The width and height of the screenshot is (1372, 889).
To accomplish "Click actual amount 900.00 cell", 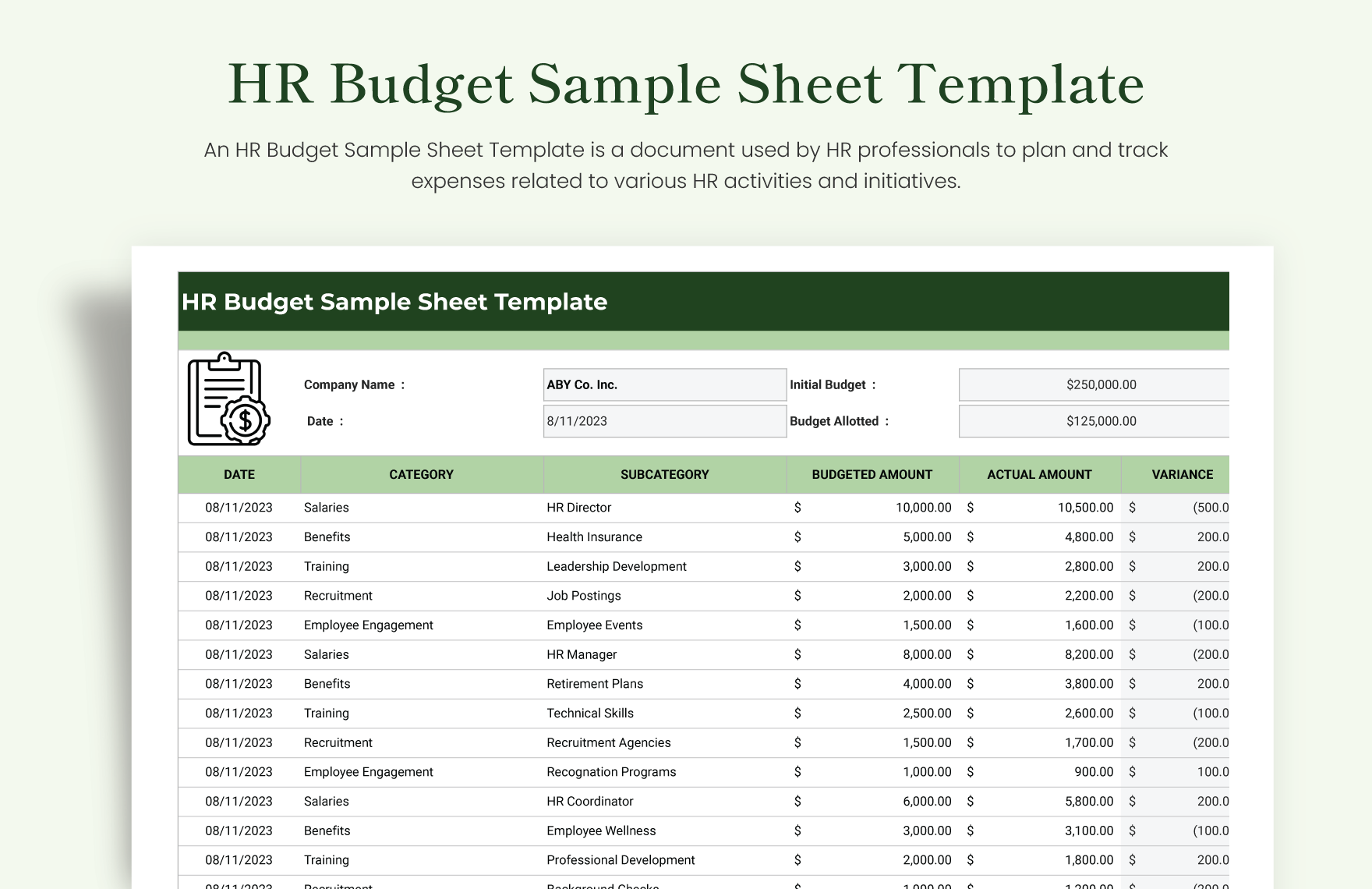I will (1040, 772).
